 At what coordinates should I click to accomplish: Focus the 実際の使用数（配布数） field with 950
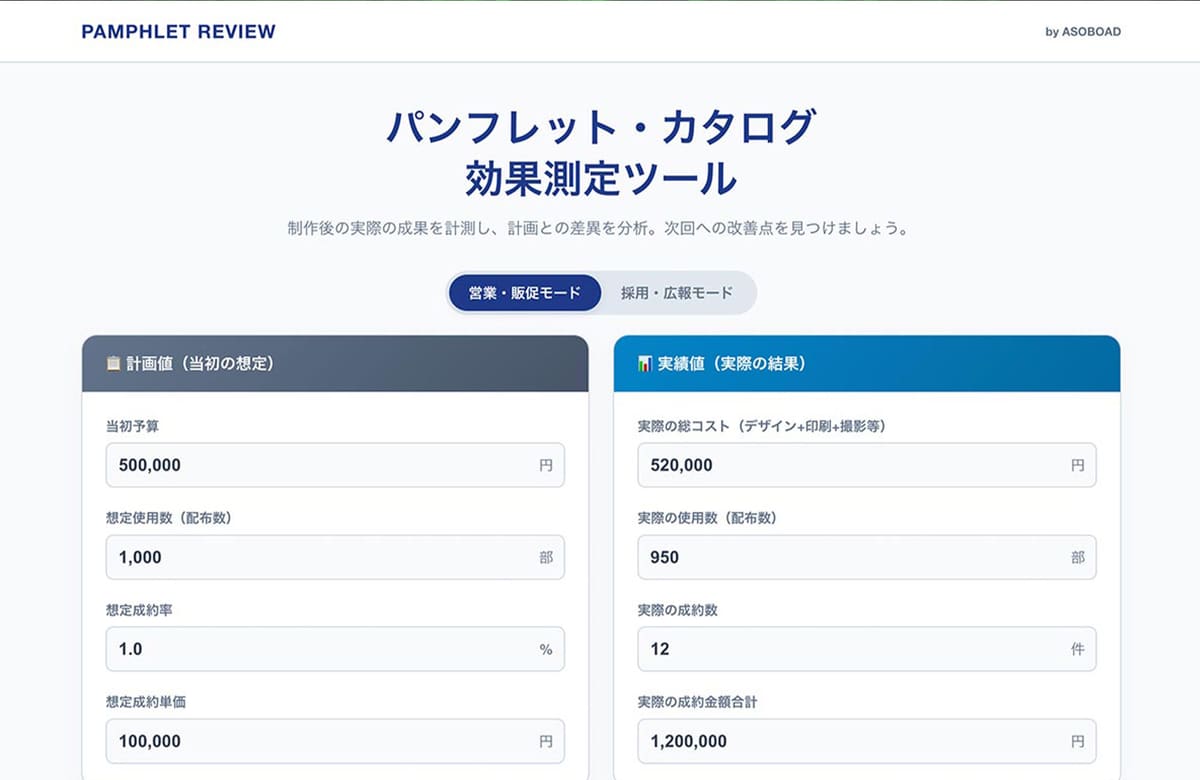point(867,557)
